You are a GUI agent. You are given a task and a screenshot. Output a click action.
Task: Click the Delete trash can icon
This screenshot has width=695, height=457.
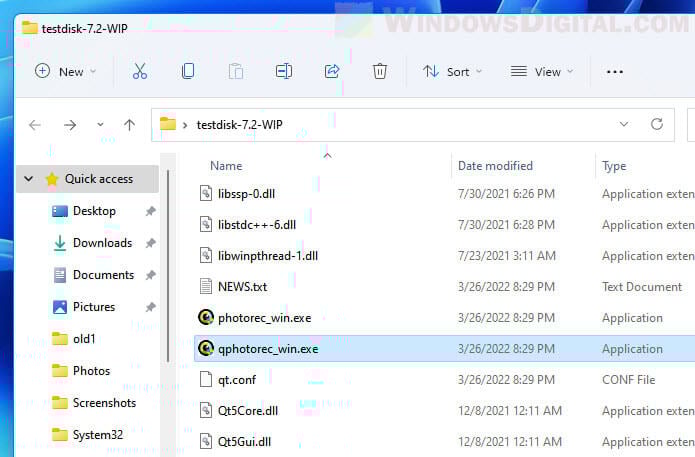point(380,71)
